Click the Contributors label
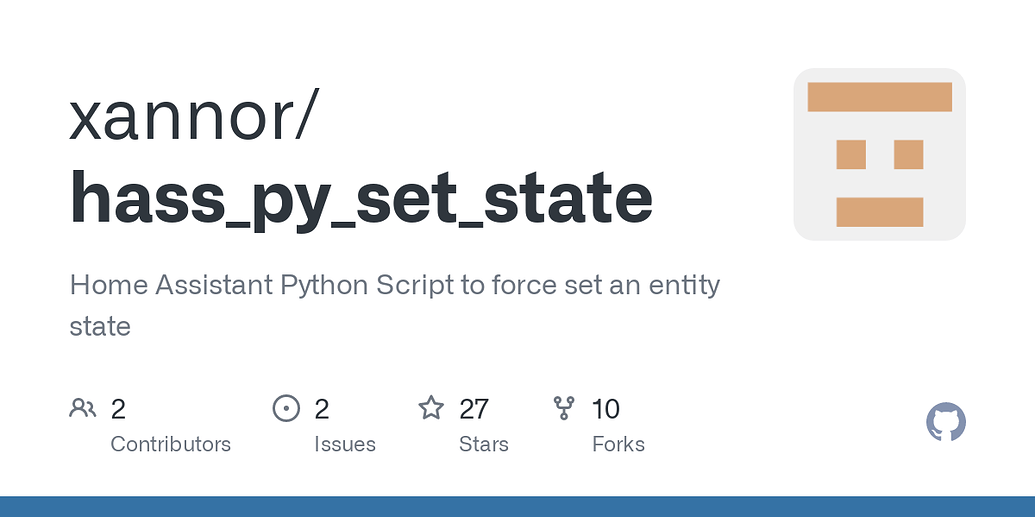This screenshot has height=517, width=1035. click(170, 444)
